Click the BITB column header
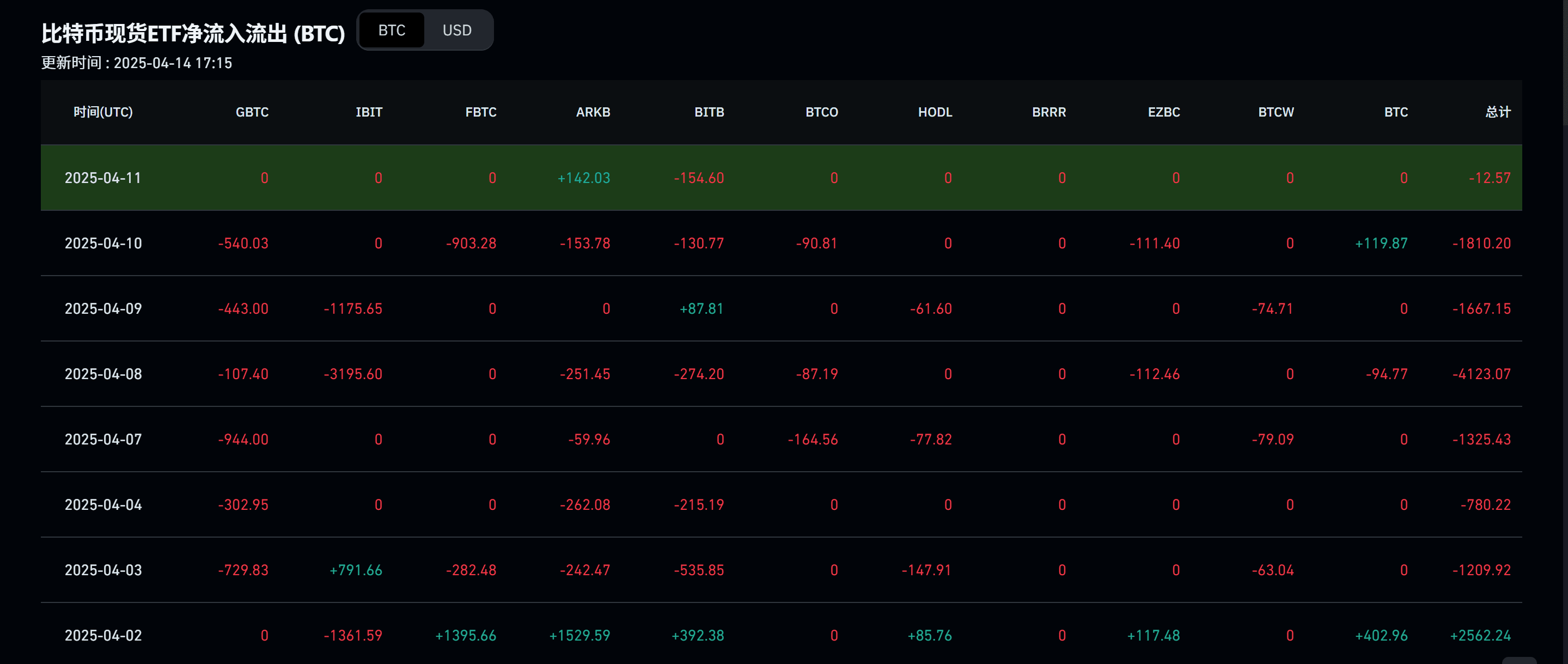1568x664 pixels. coord(709,112)
